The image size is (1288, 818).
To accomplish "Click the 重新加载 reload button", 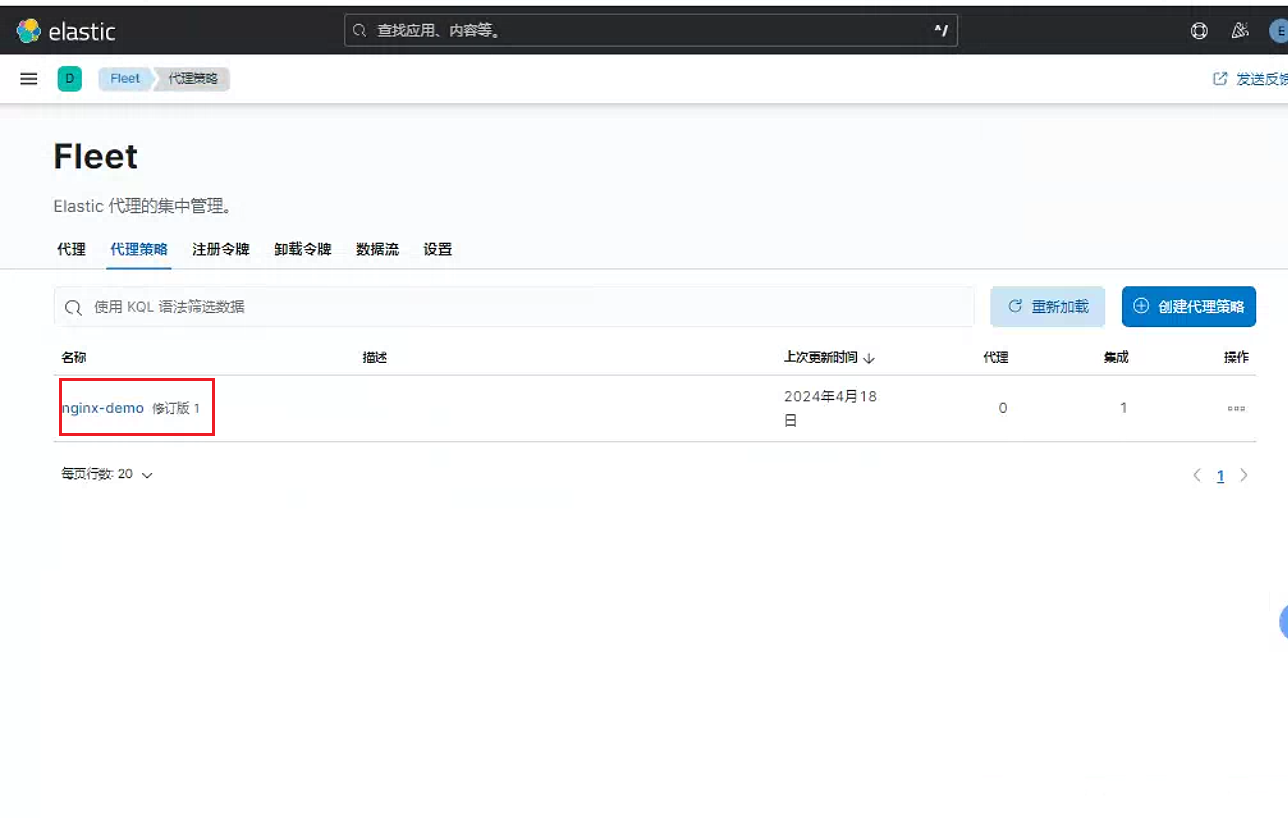I will click(x=1048, y=307).
